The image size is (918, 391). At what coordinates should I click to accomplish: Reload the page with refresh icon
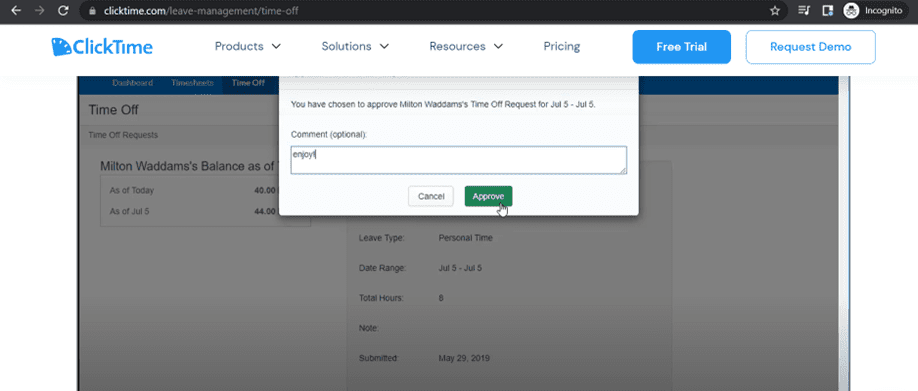[x=63, y=11]
